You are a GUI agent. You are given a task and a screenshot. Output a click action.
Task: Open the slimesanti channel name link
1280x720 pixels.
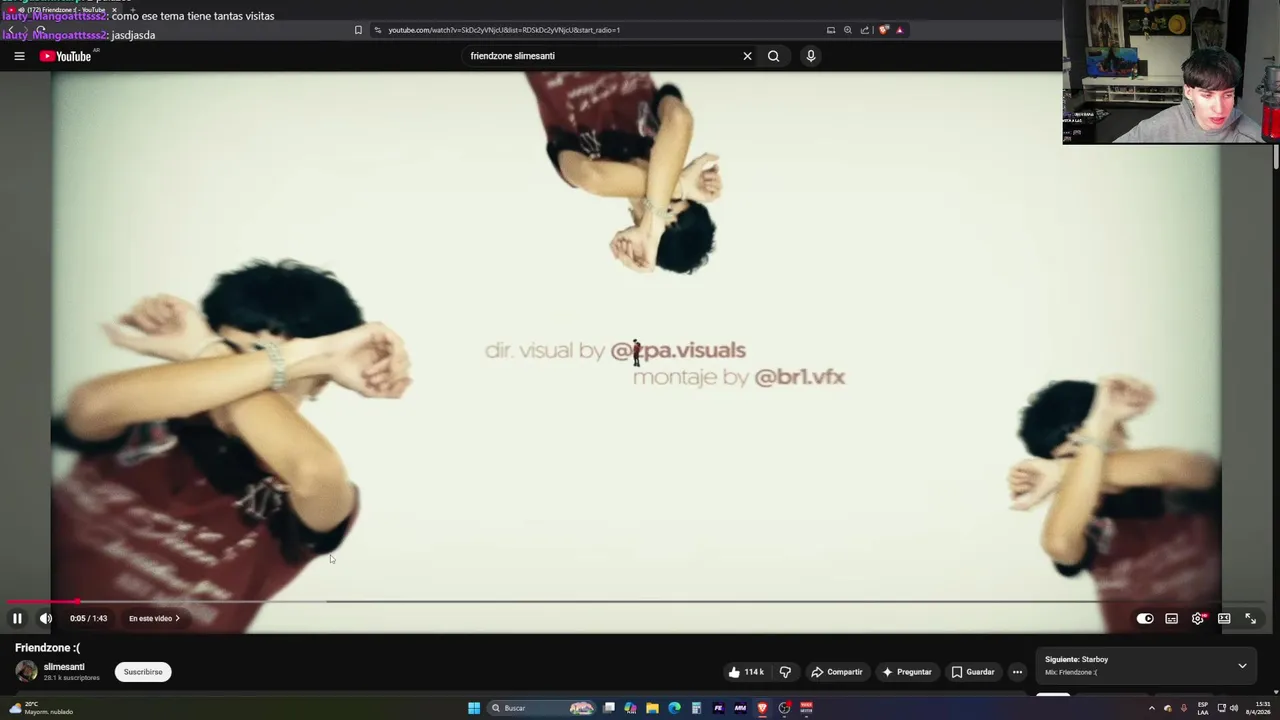[x=64, y=667]
